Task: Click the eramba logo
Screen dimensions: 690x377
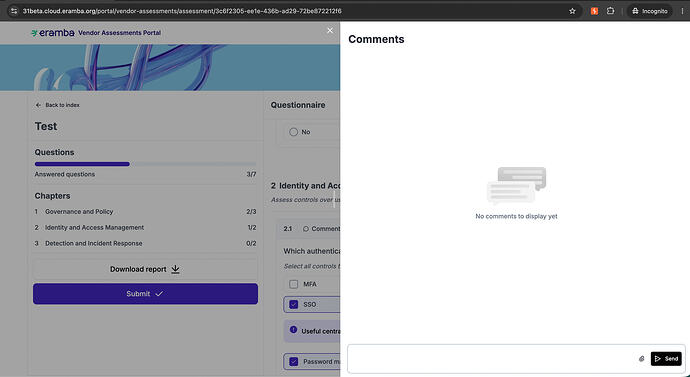Action: coord(53,33)
